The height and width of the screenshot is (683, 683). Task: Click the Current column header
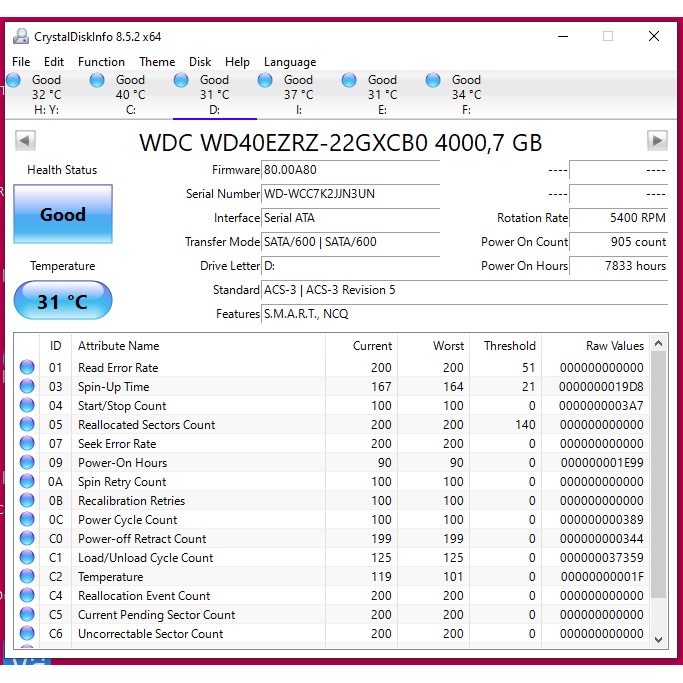[361, 346]
